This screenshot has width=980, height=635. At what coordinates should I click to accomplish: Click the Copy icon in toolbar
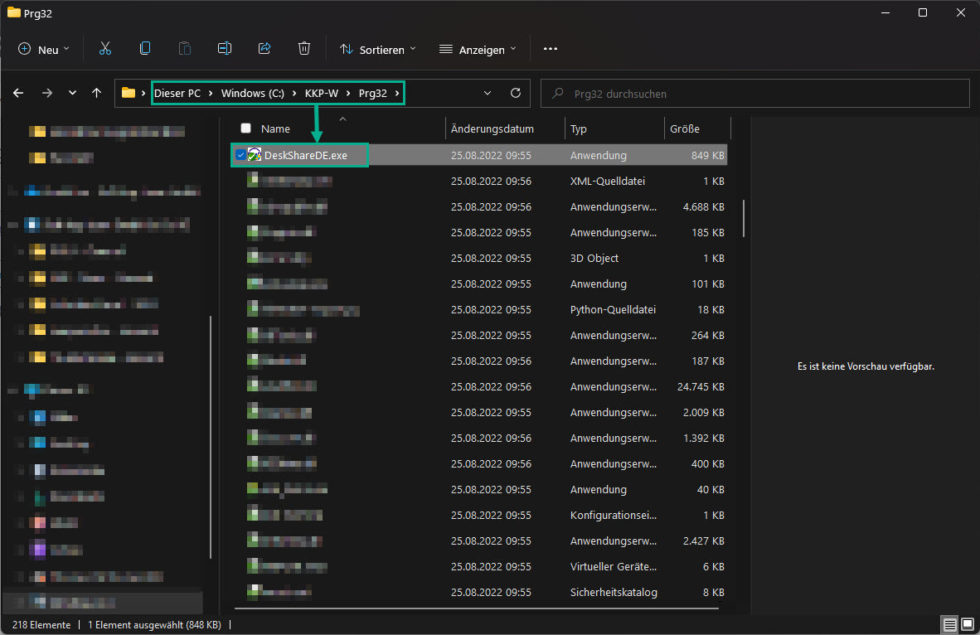pyautogui.click(x=145, y=49)
